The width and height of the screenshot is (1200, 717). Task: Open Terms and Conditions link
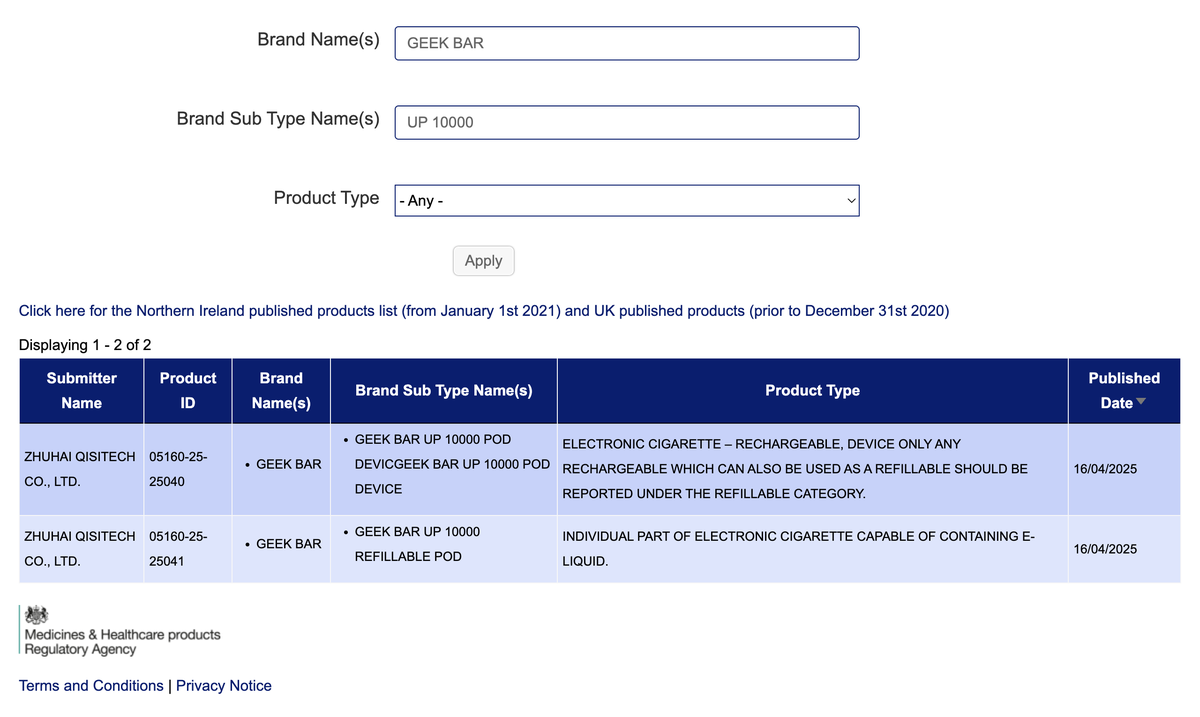click(x=91, y=686)
